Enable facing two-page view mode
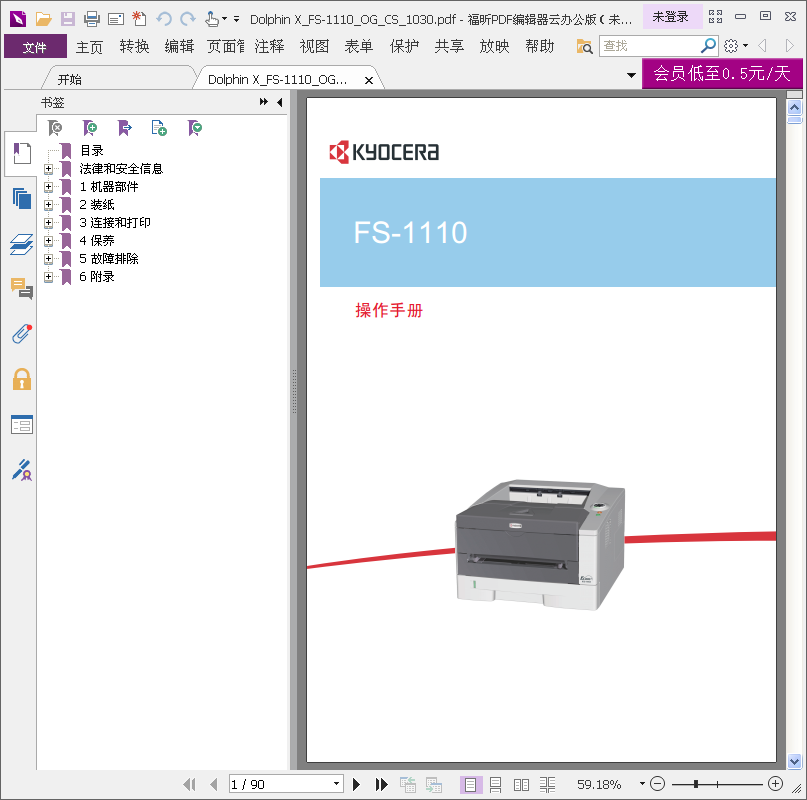807x800 pixels. (x=521, y=785)
